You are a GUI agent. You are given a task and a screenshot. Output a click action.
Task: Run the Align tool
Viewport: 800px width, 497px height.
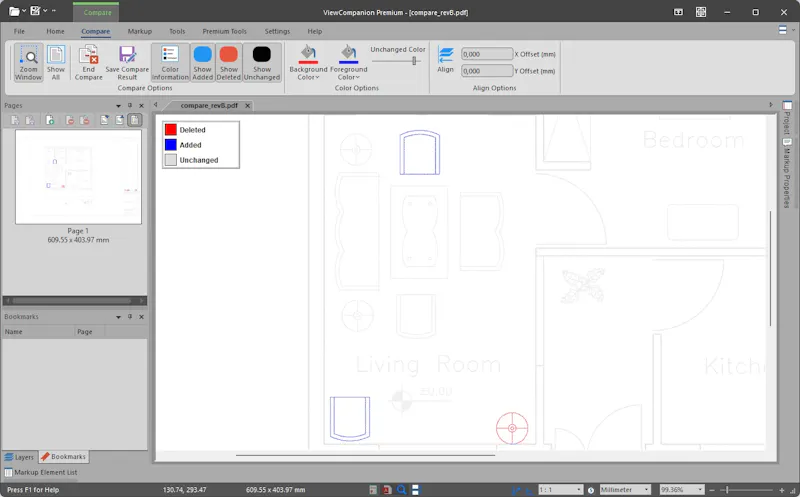(445, 59)
